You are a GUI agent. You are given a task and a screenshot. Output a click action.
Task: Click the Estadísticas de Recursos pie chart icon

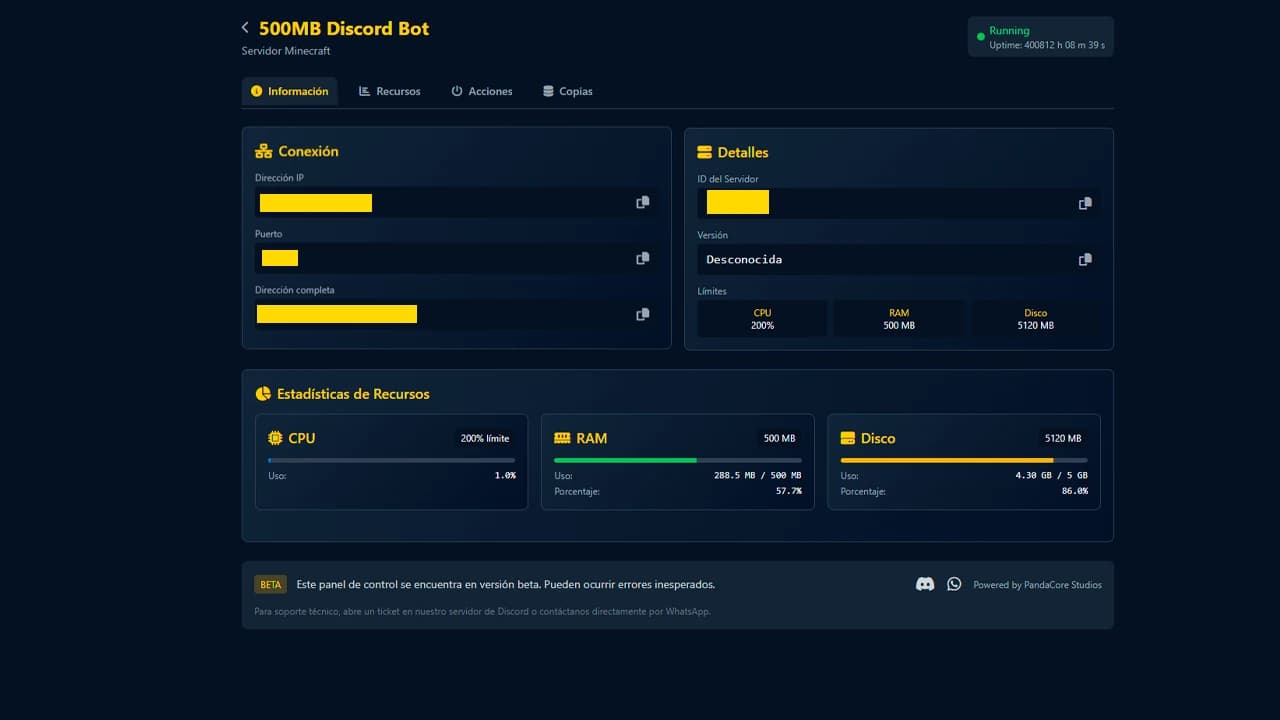click(263, 394)
